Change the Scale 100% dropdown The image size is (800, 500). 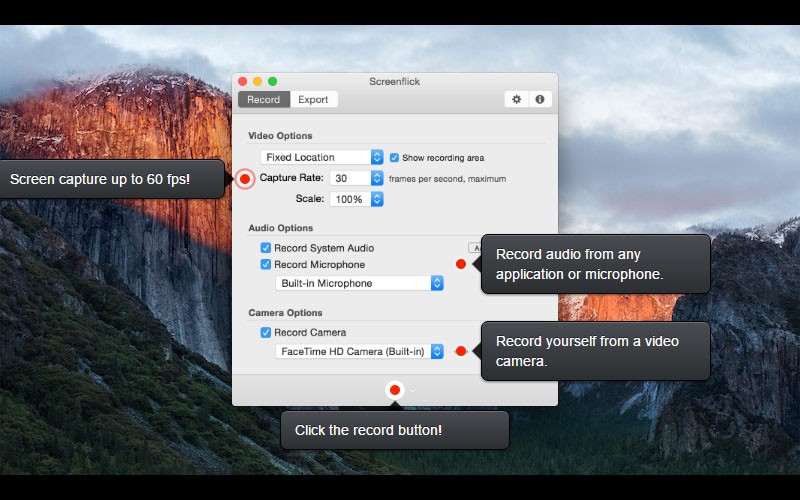pos(356,199)
